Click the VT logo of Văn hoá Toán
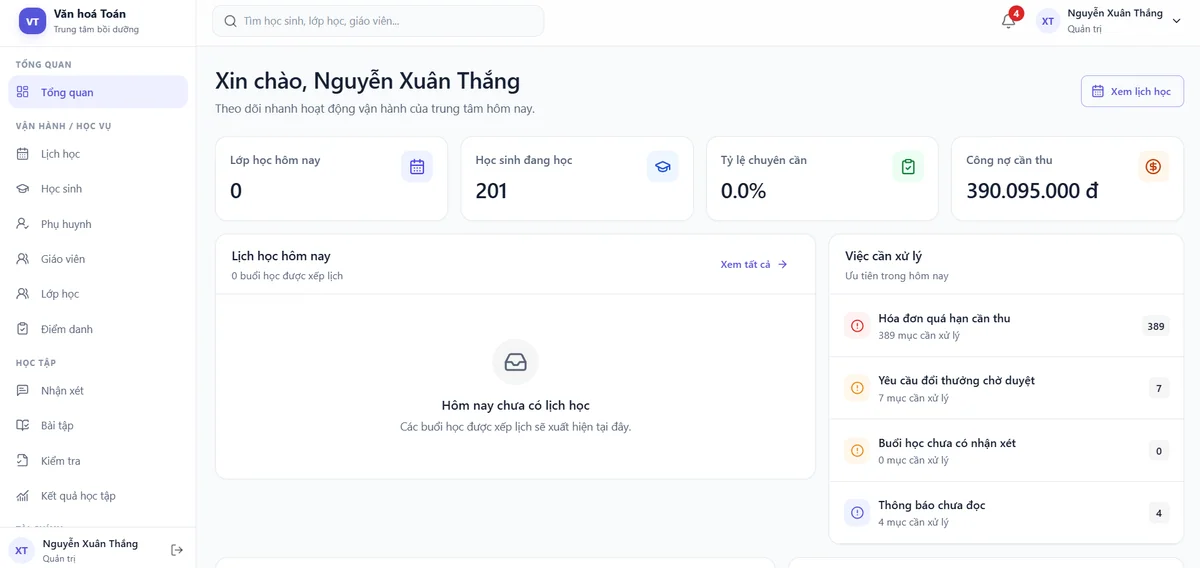This screenshot has height=568, width=1200. [33, 21]
